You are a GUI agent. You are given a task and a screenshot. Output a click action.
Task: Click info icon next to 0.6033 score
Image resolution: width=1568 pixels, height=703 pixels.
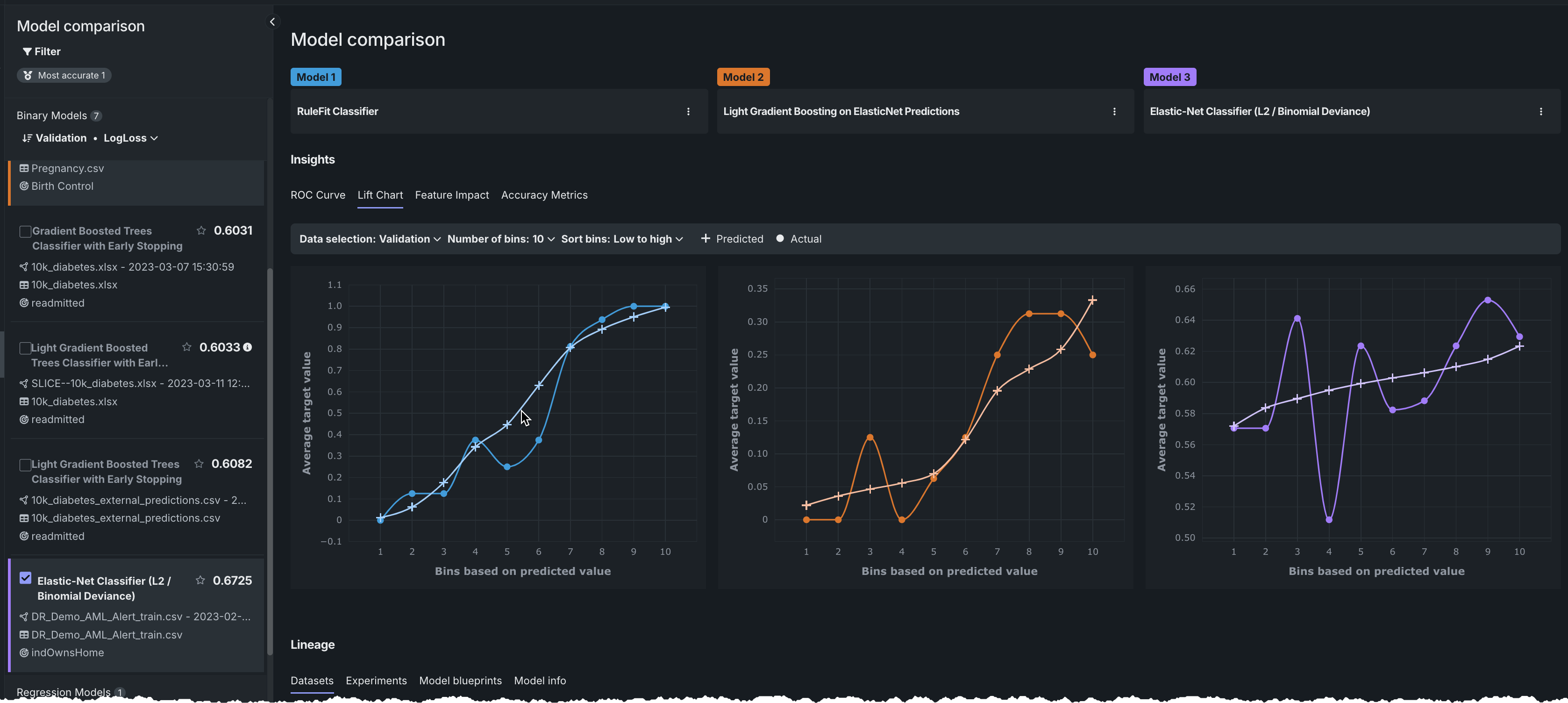click(248, 347)
